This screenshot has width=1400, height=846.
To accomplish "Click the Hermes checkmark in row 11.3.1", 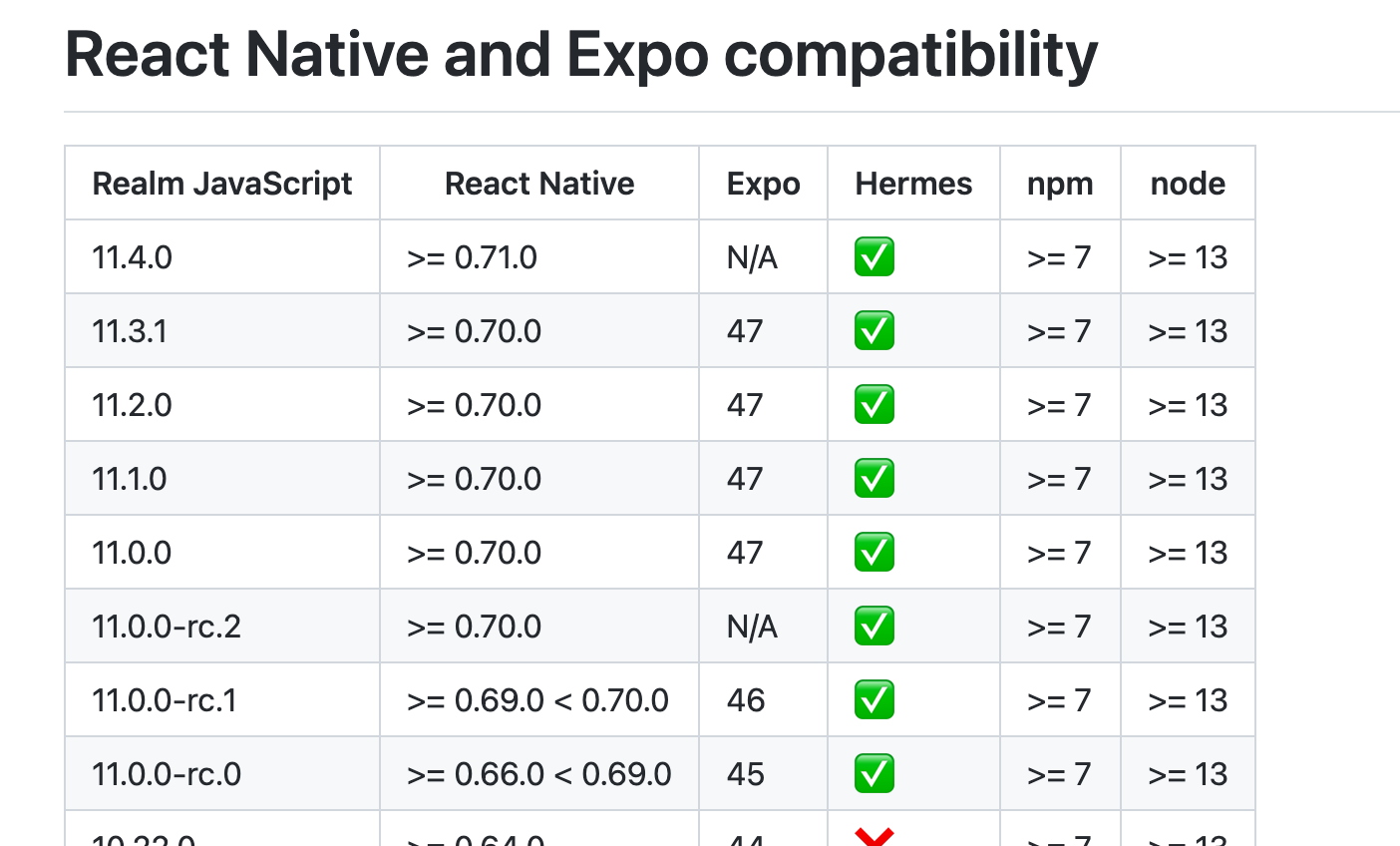I will 875,331.
